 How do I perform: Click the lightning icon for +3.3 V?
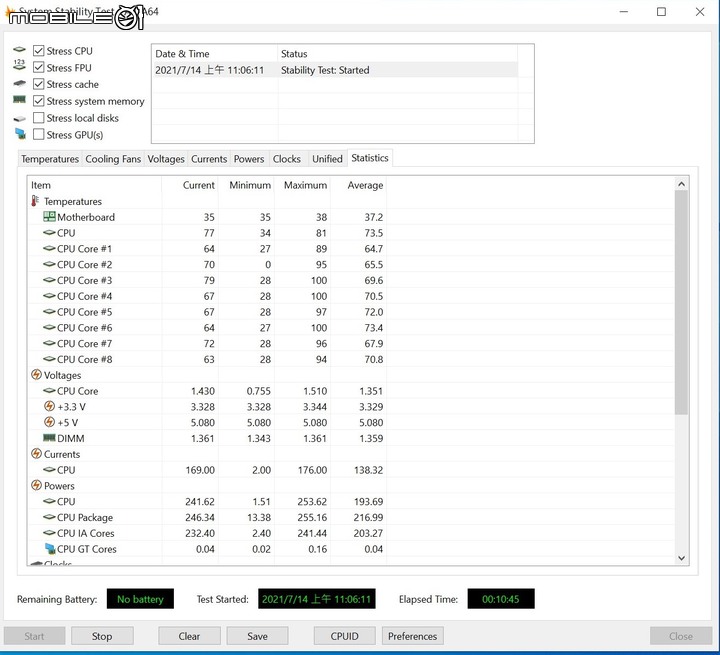[x=49, y=406]
